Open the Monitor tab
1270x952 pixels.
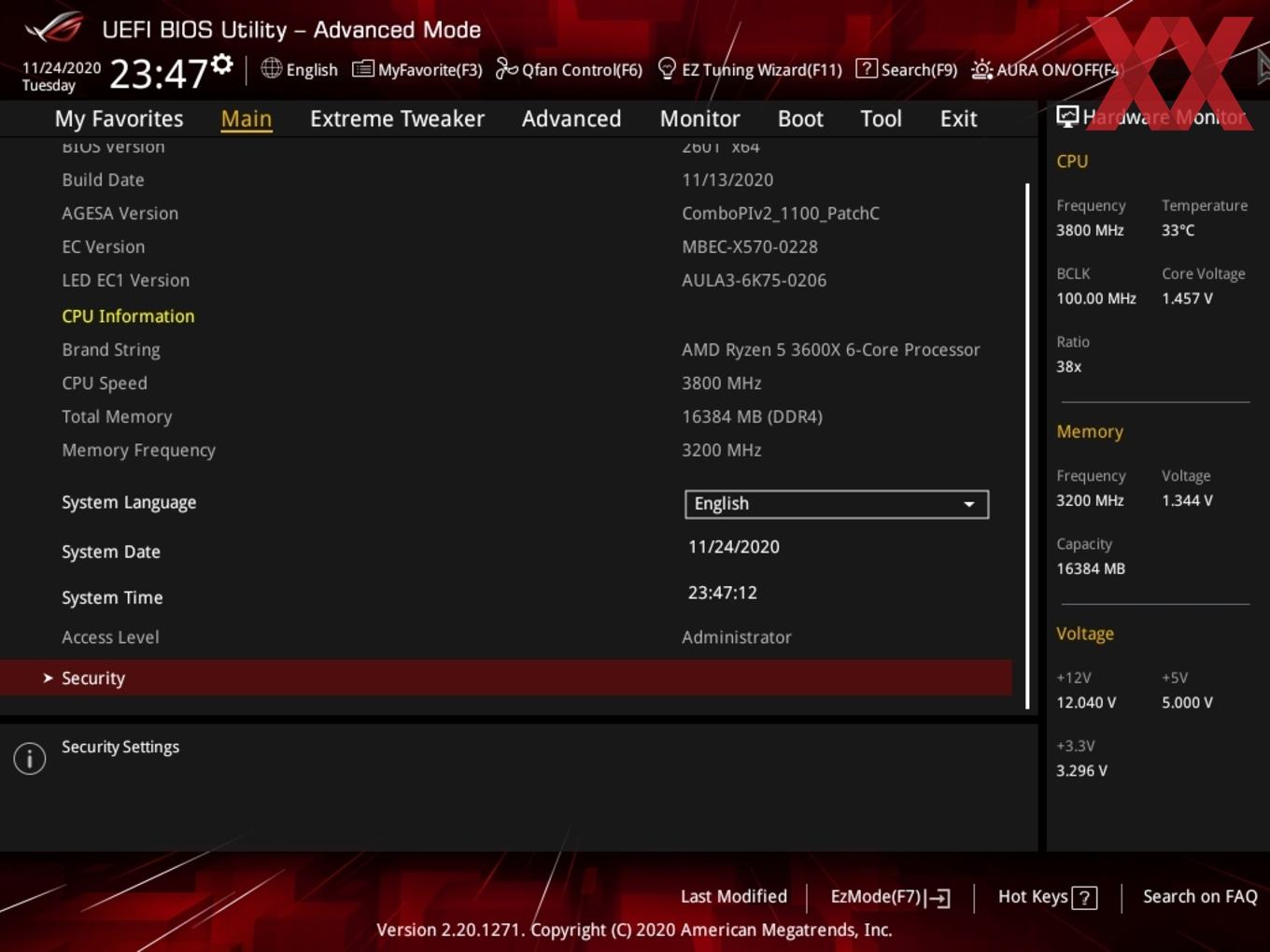tap(699, 119)
